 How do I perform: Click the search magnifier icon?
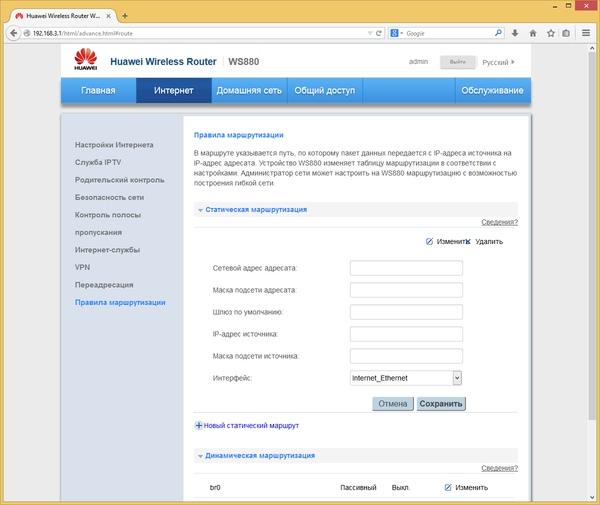[498, 33]
